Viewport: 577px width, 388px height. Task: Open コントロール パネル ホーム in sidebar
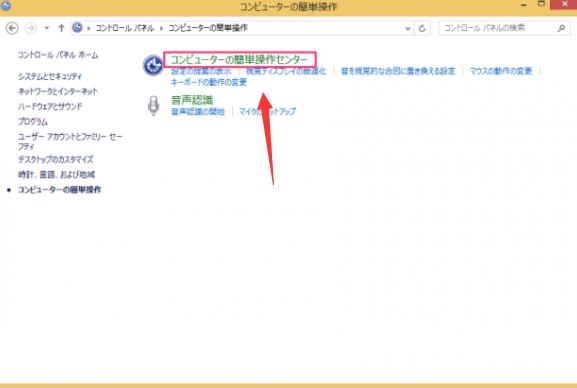click(58, 55)
